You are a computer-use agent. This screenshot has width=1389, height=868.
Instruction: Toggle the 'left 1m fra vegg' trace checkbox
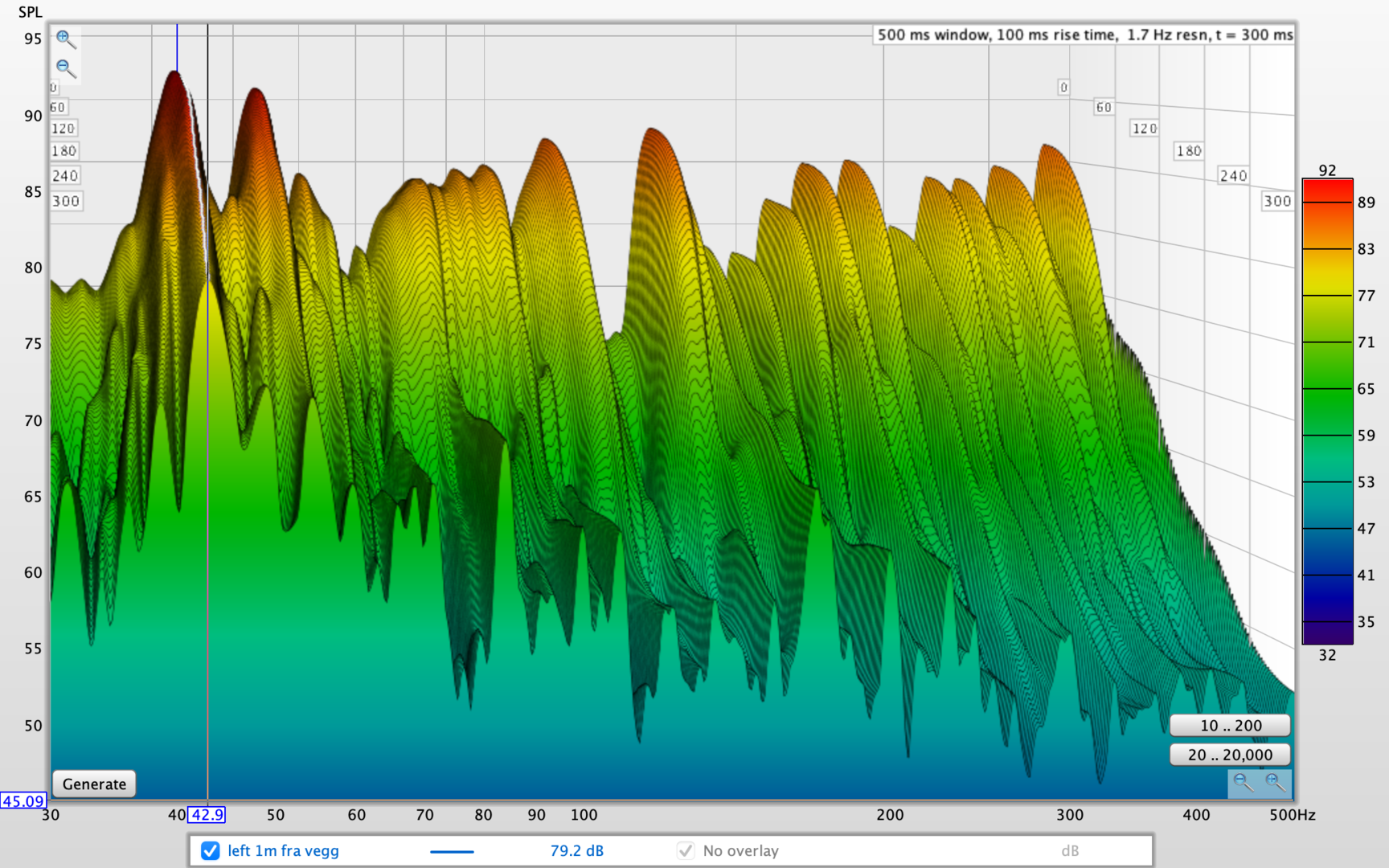(211, 850)
